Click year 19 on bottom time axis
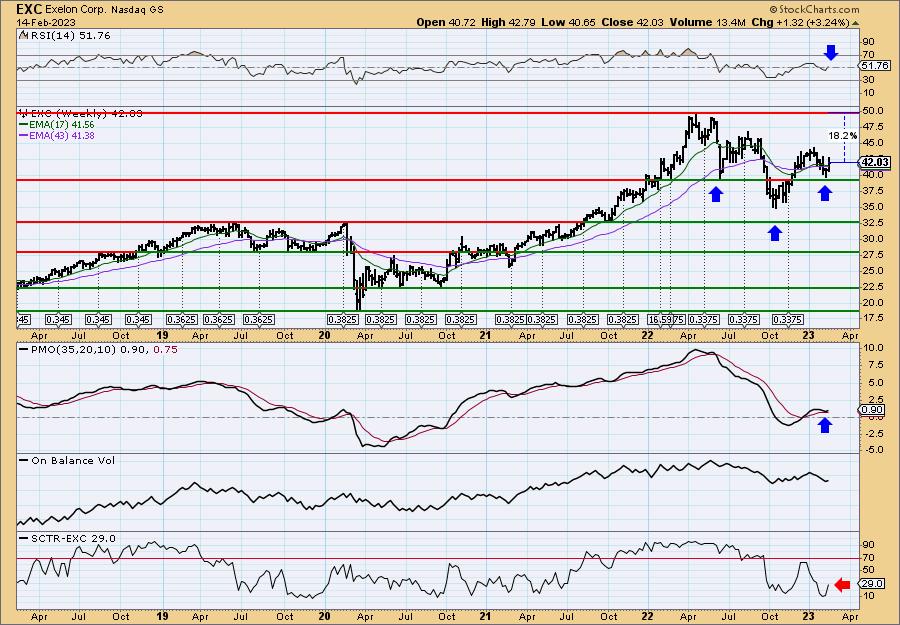 tap(162, 617)
